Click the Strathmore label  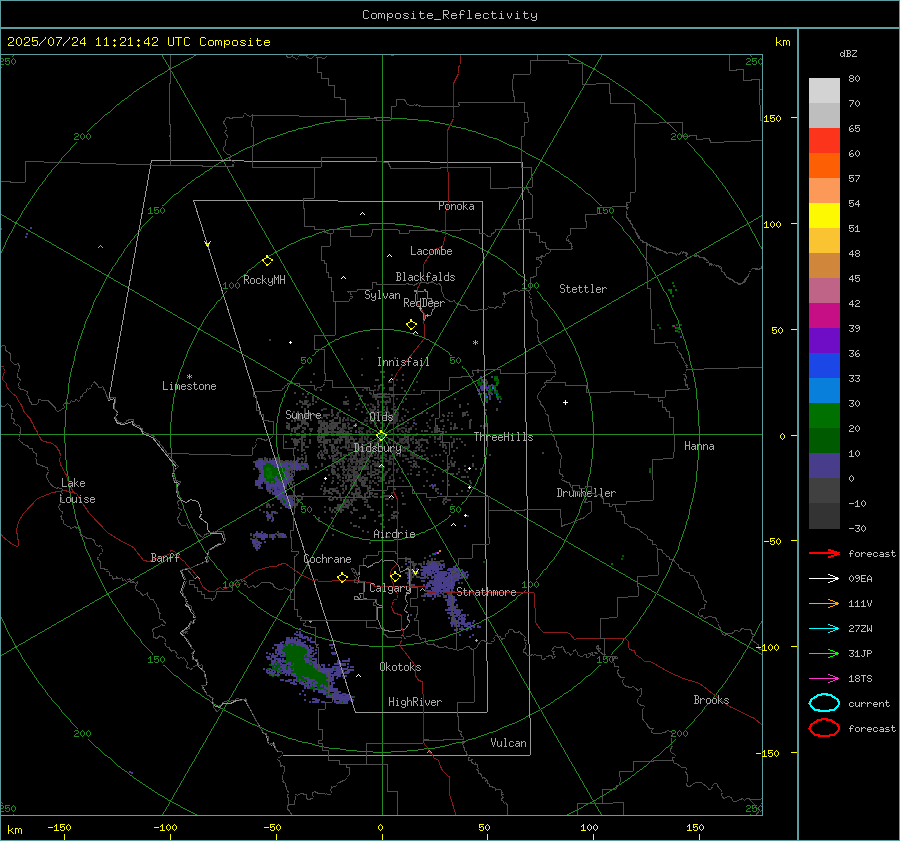(x=486, y=592)
